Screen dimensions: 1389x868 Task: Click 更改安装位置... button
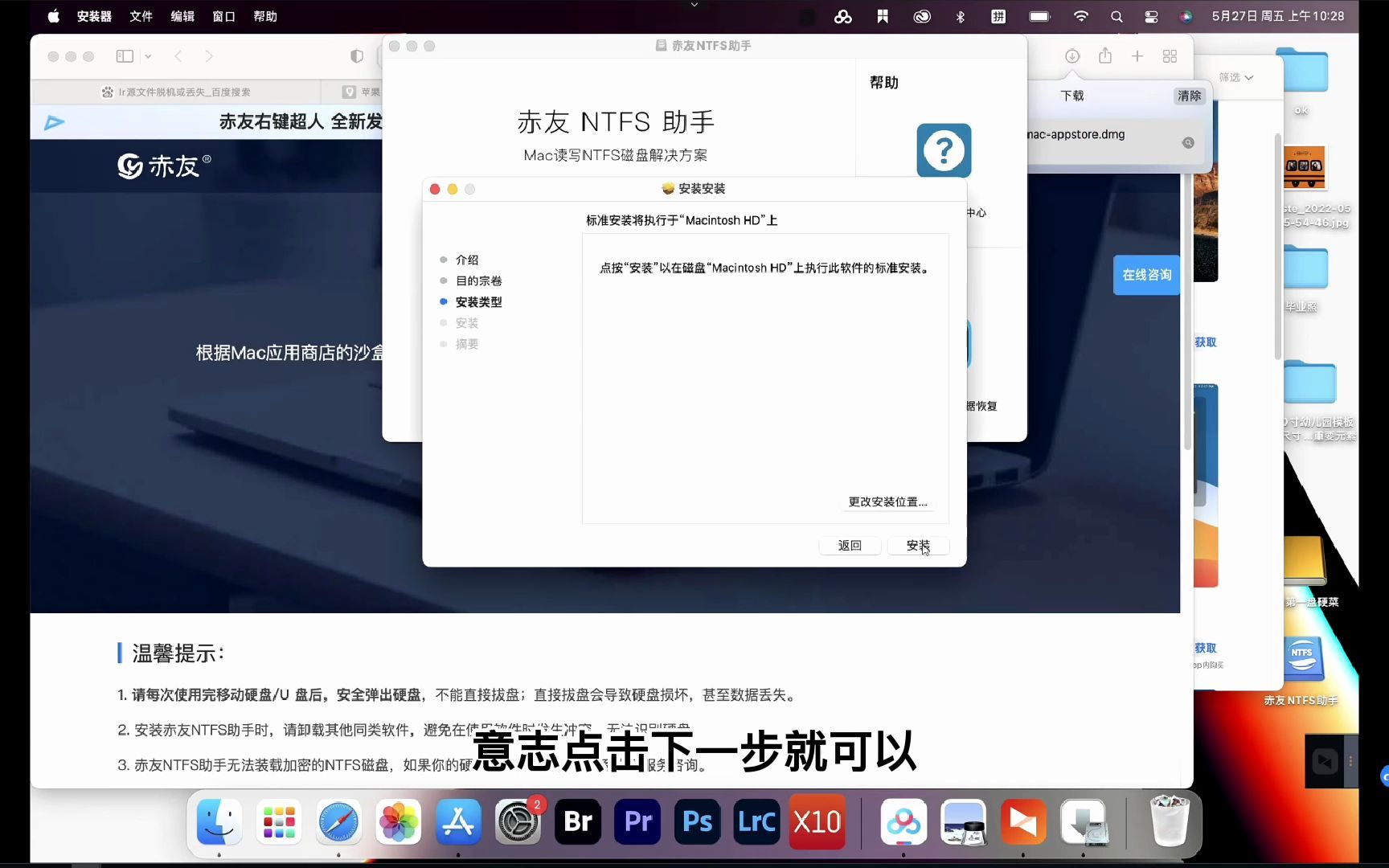tap(887, 502)
